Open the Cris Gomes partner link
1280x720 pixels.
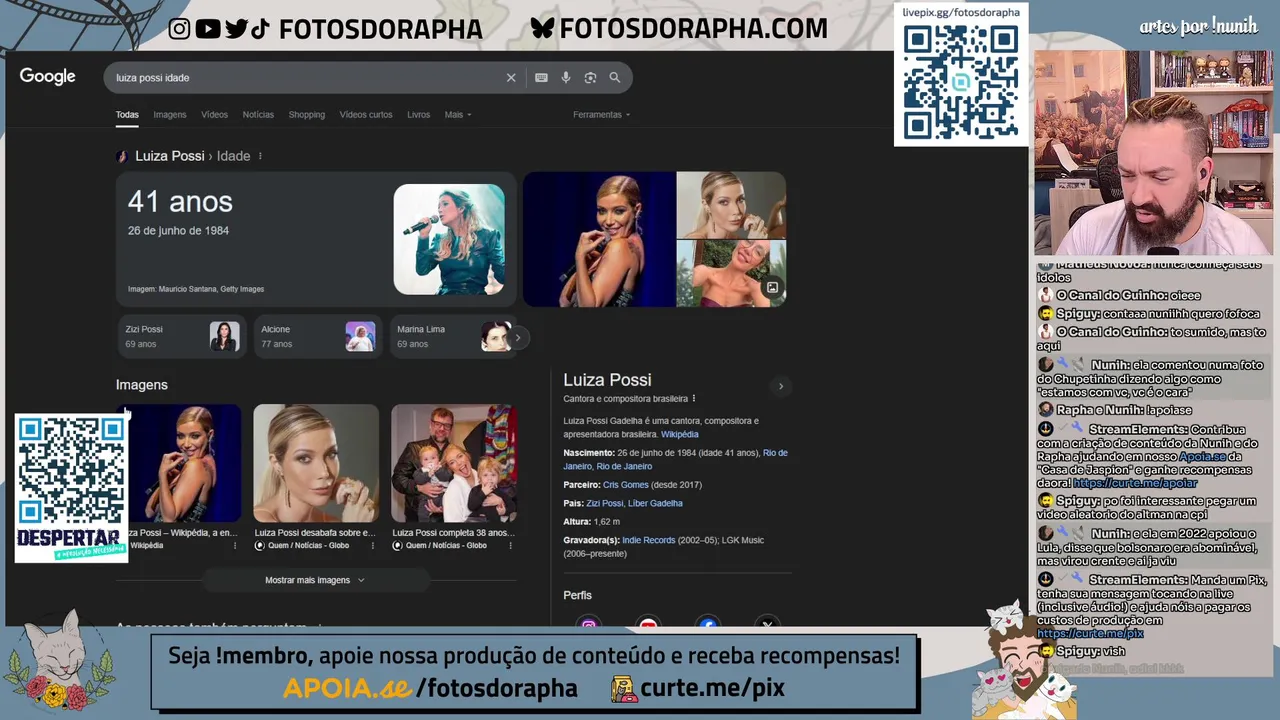626,485
